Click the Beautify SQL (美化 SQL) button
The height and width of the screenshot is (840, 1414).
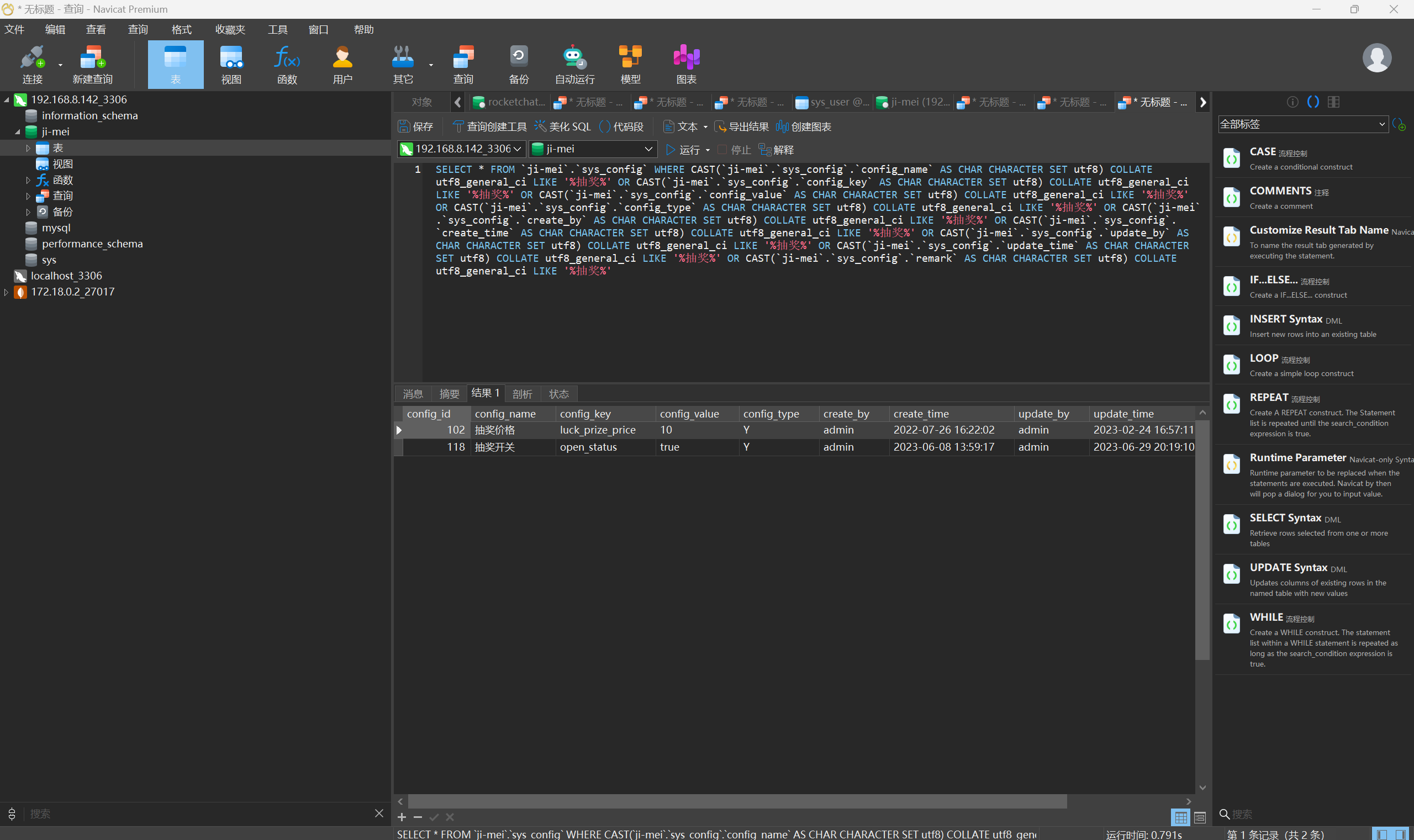pos(563,126)
